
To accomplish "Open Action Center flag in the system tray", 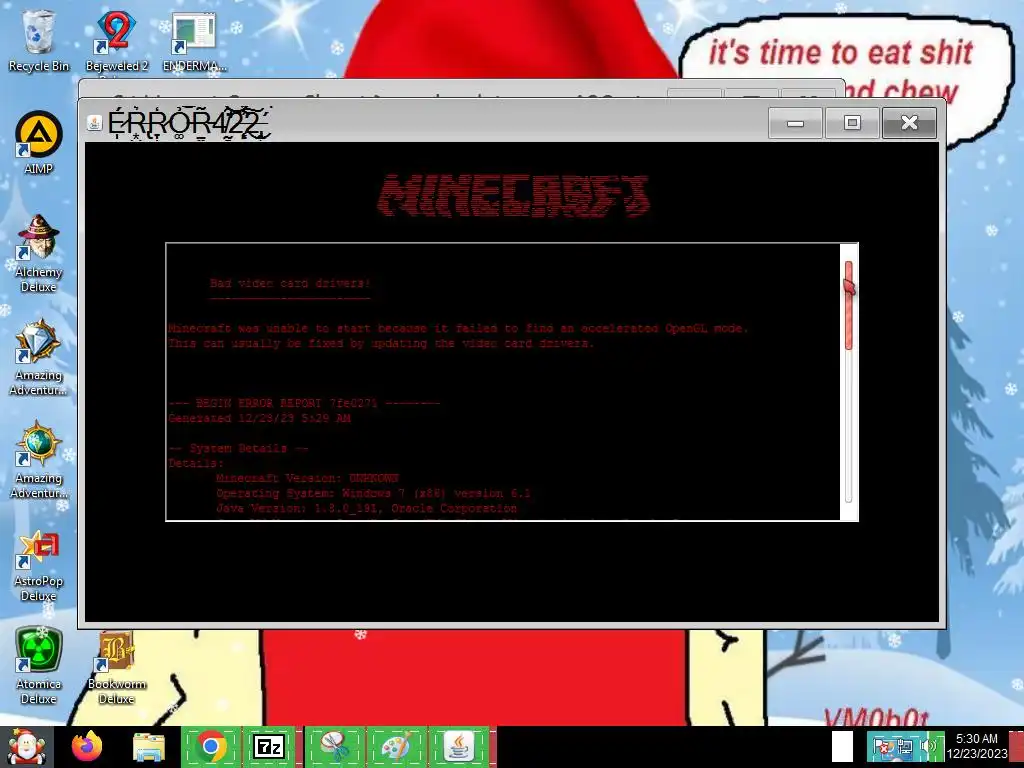I will point(882,746).
